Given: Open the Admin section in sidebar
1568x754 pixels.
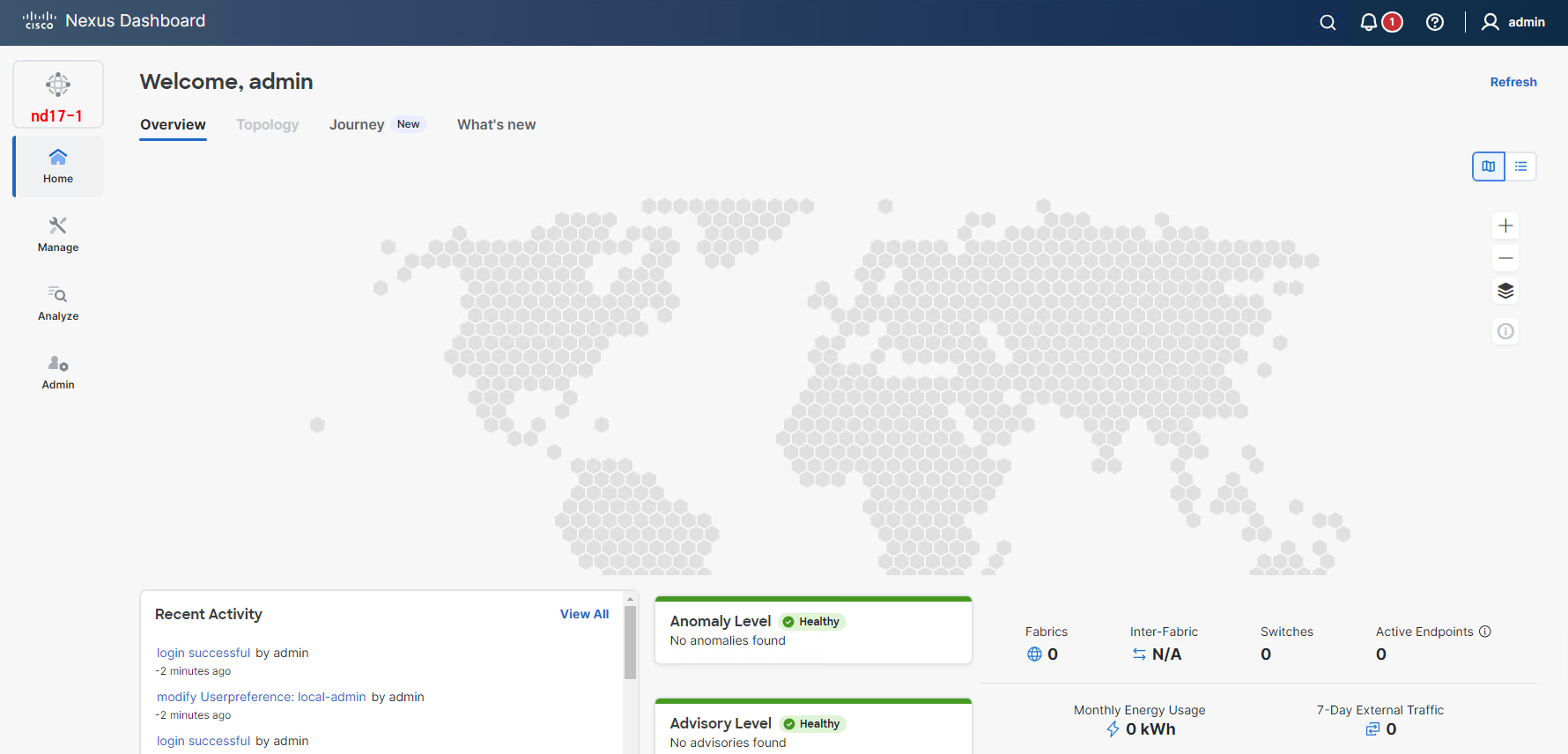Looking at the screenshot, I should 58,372.
